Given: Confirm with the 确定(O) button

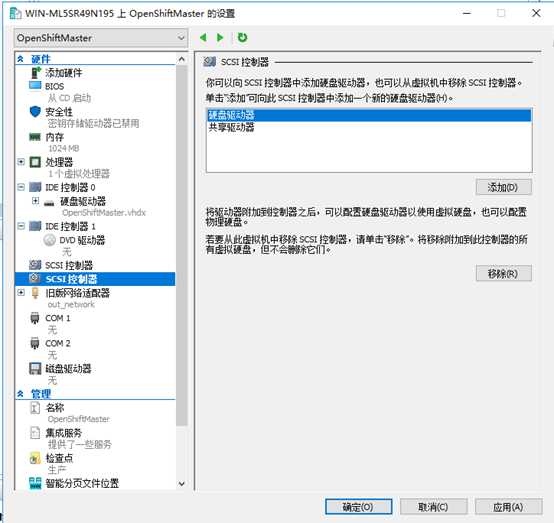Looking at the screenshot, I should pyautogui.click(x=358, y=507).
